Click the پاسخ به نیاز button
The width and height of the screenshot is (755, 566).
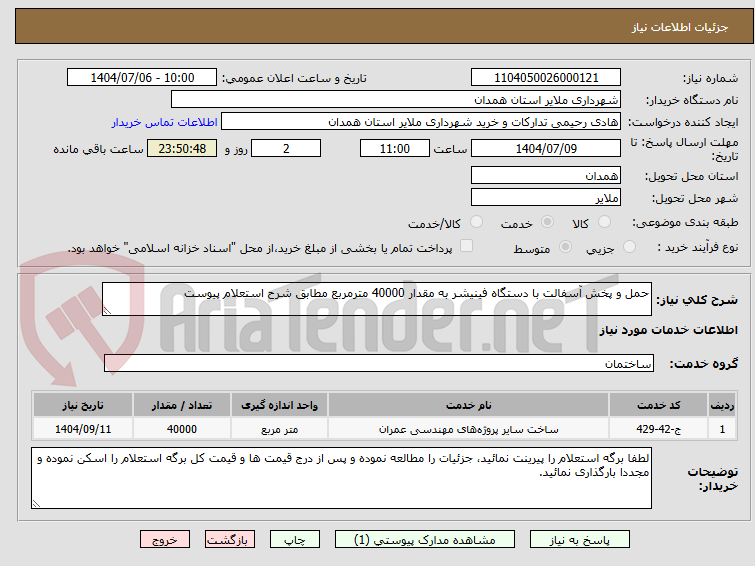tap(580, 540)
